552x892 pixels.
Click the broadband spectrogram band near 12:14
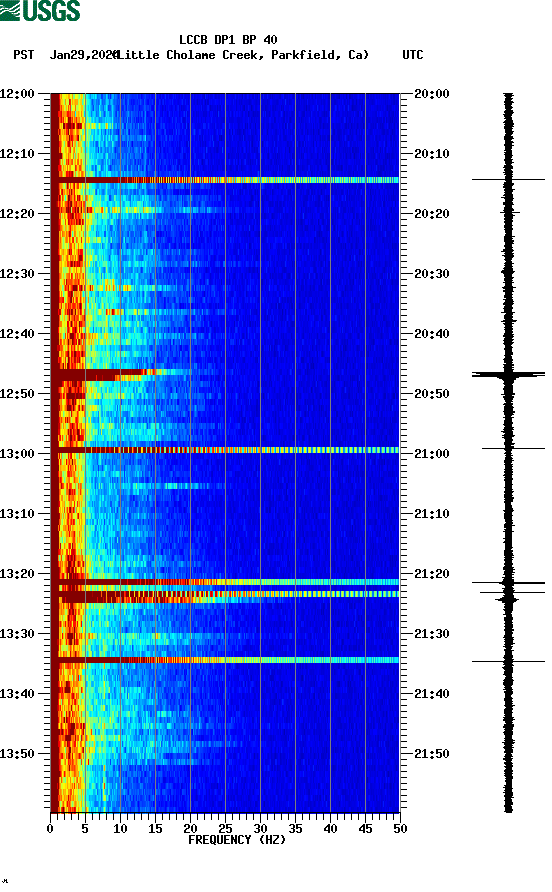click(x=225, y=180)
